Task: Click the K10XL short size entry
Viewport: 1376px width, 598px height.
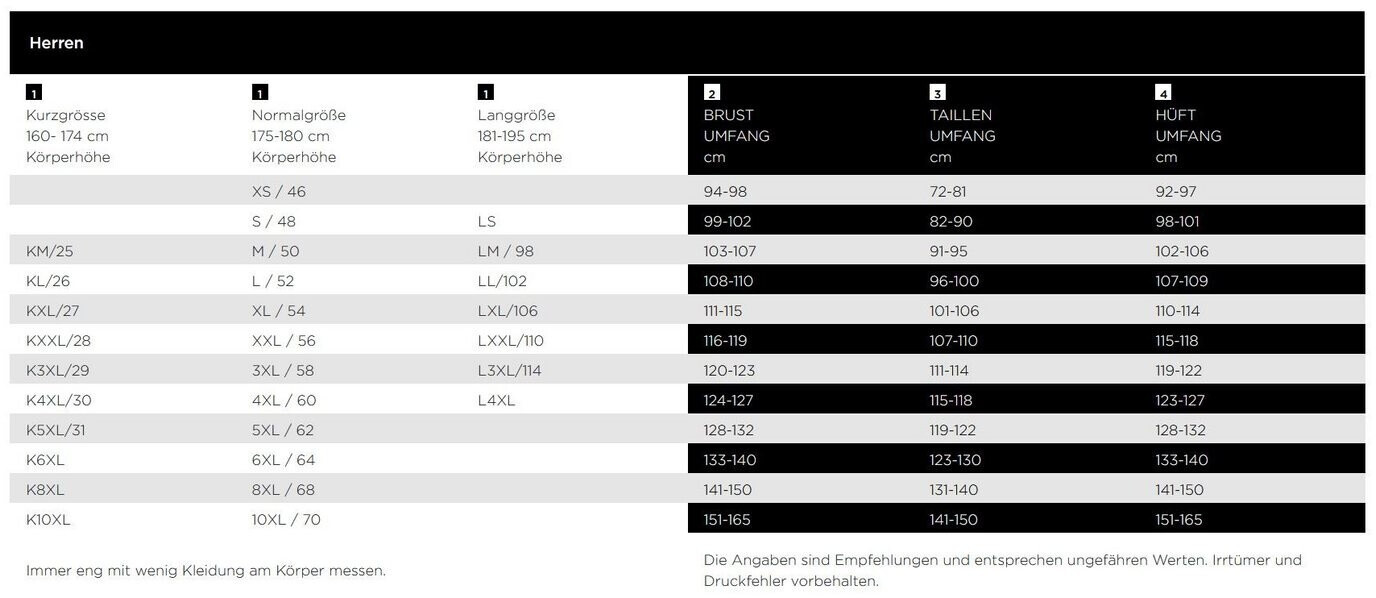Action: click(48, 520)
